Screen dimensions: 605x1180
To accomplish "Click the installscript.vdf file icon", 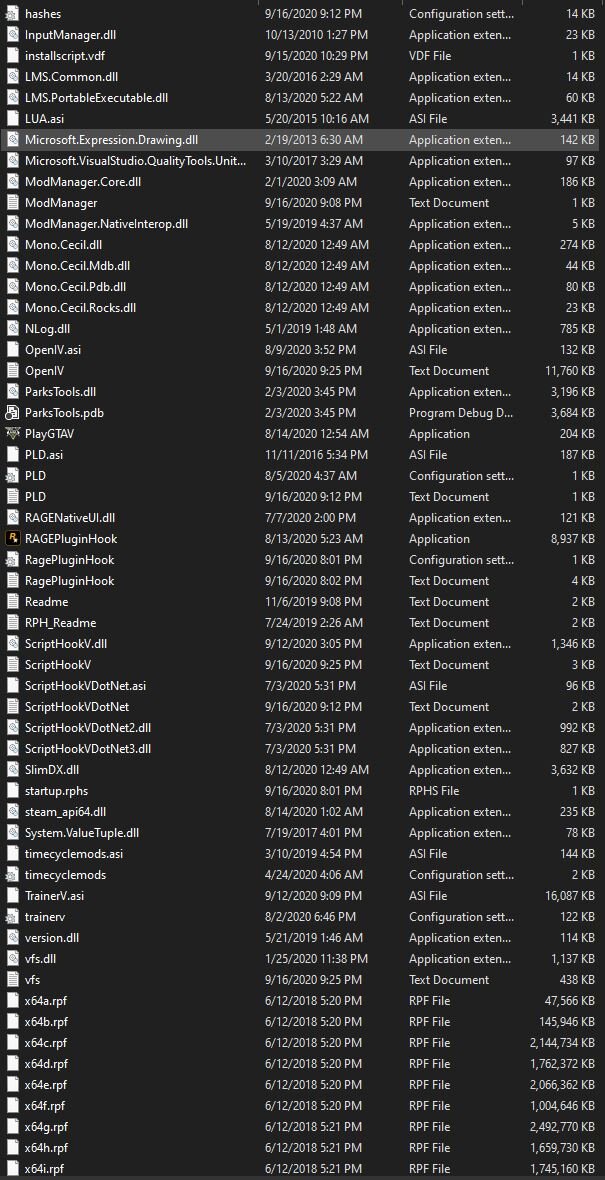I will 12,56.
